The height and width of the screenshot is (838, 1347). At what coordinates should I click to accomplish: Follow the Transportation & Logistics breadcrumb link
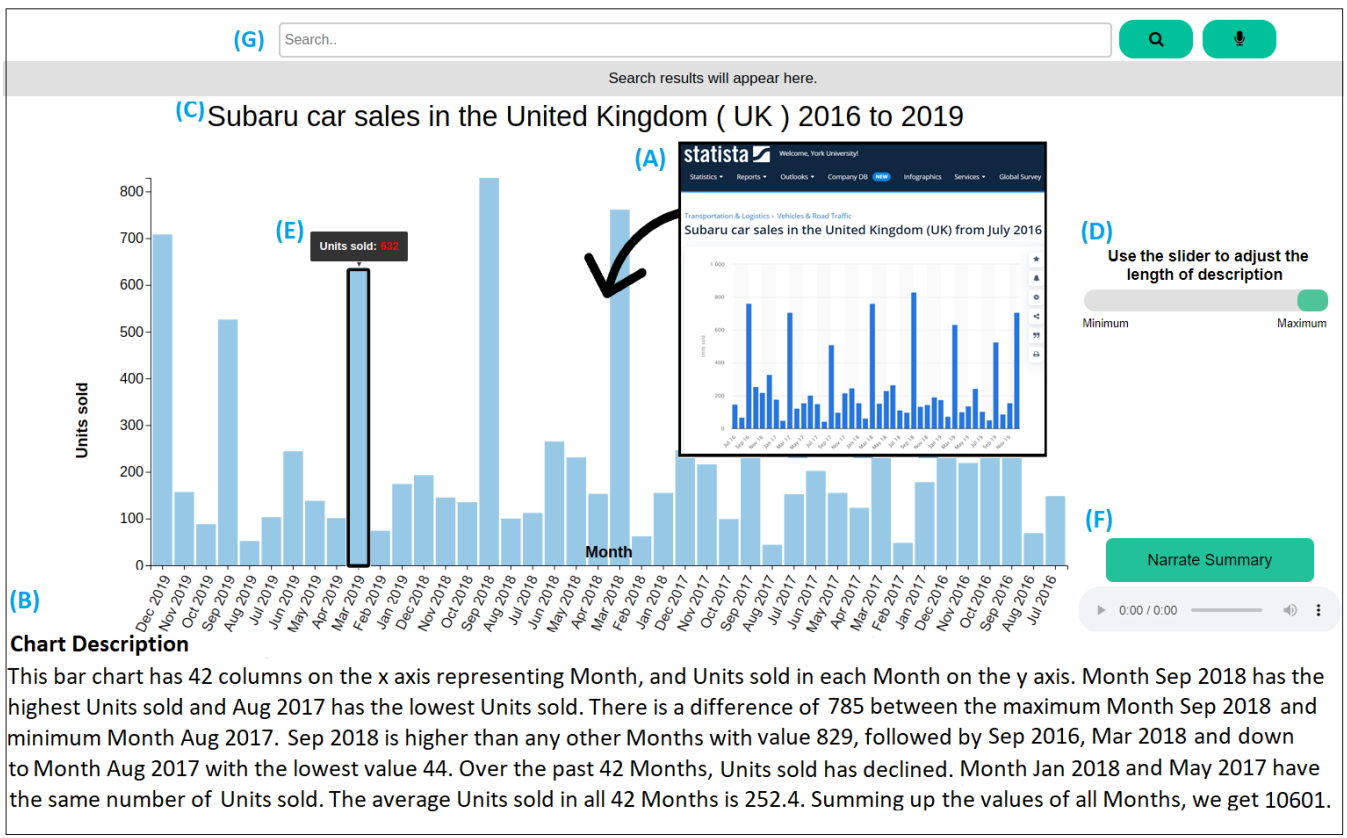pyautogui.click(x=727, y=216)
